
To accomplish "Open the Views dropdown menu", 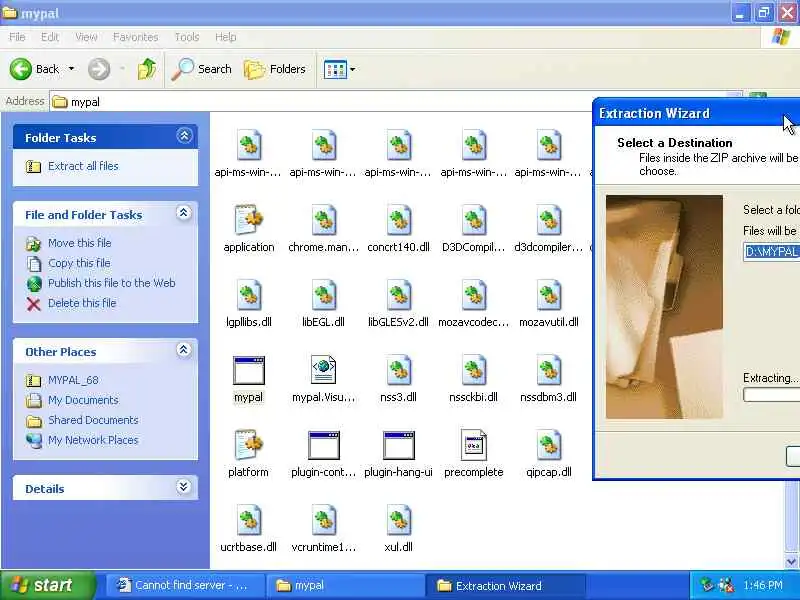I will 352,69.
